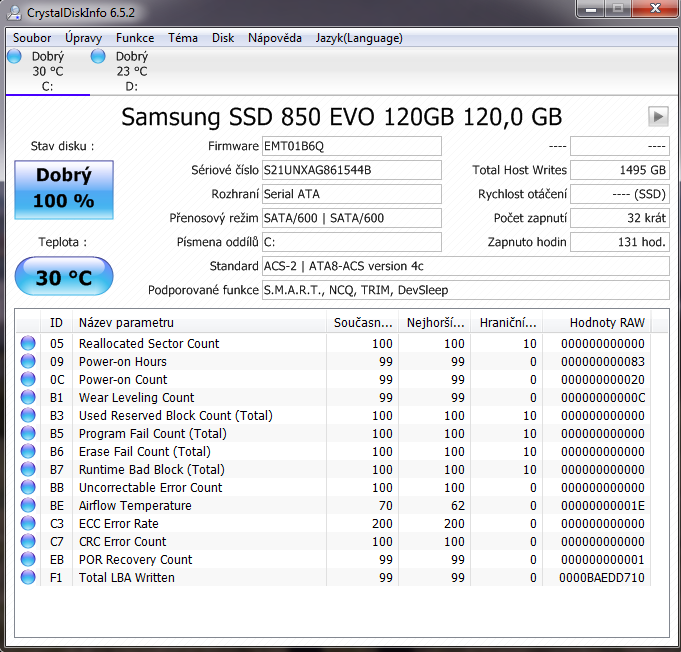Select drive C: status tab
Image resolution: width=681 pixels, height=652 pixels.
coord(48,71)
